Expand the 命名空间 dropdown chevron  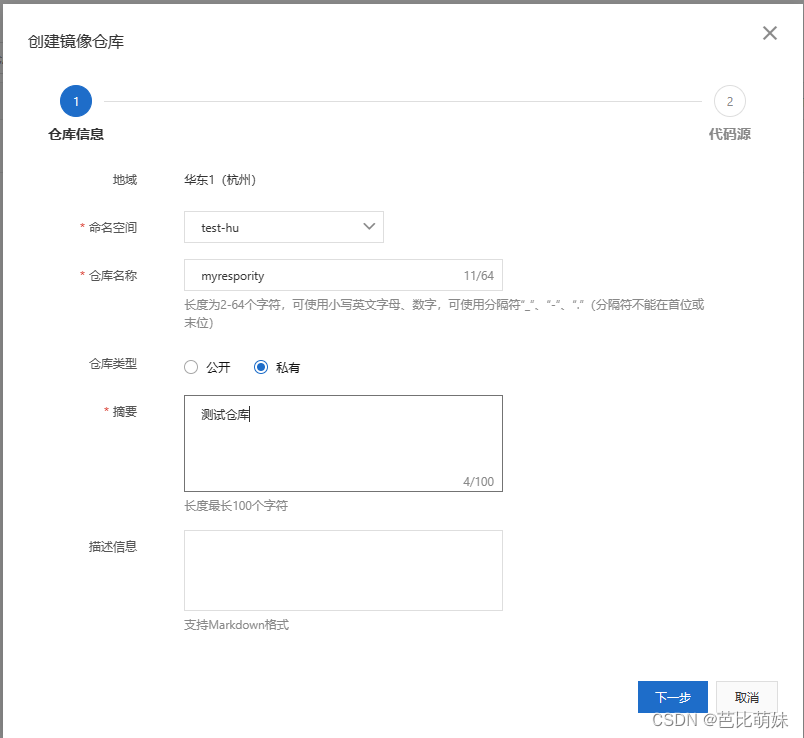point(369,227)
